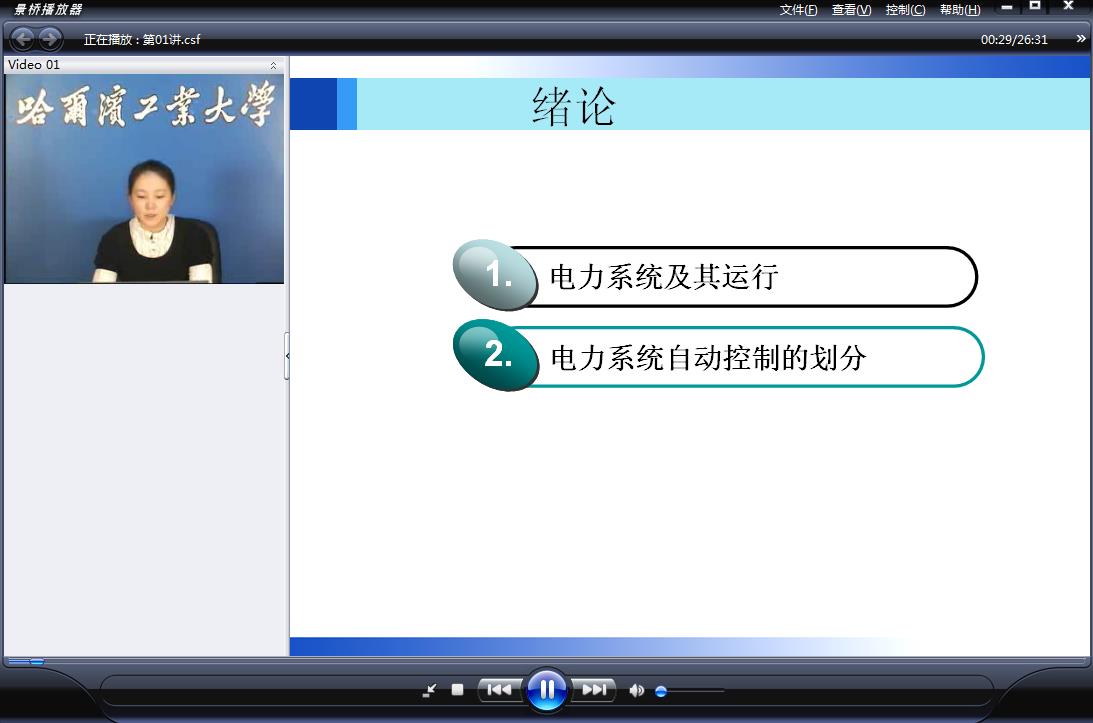Pause the lecture playback
Image resolution: width=1093 pixels, height=723 pixels.
pos(546,690)
